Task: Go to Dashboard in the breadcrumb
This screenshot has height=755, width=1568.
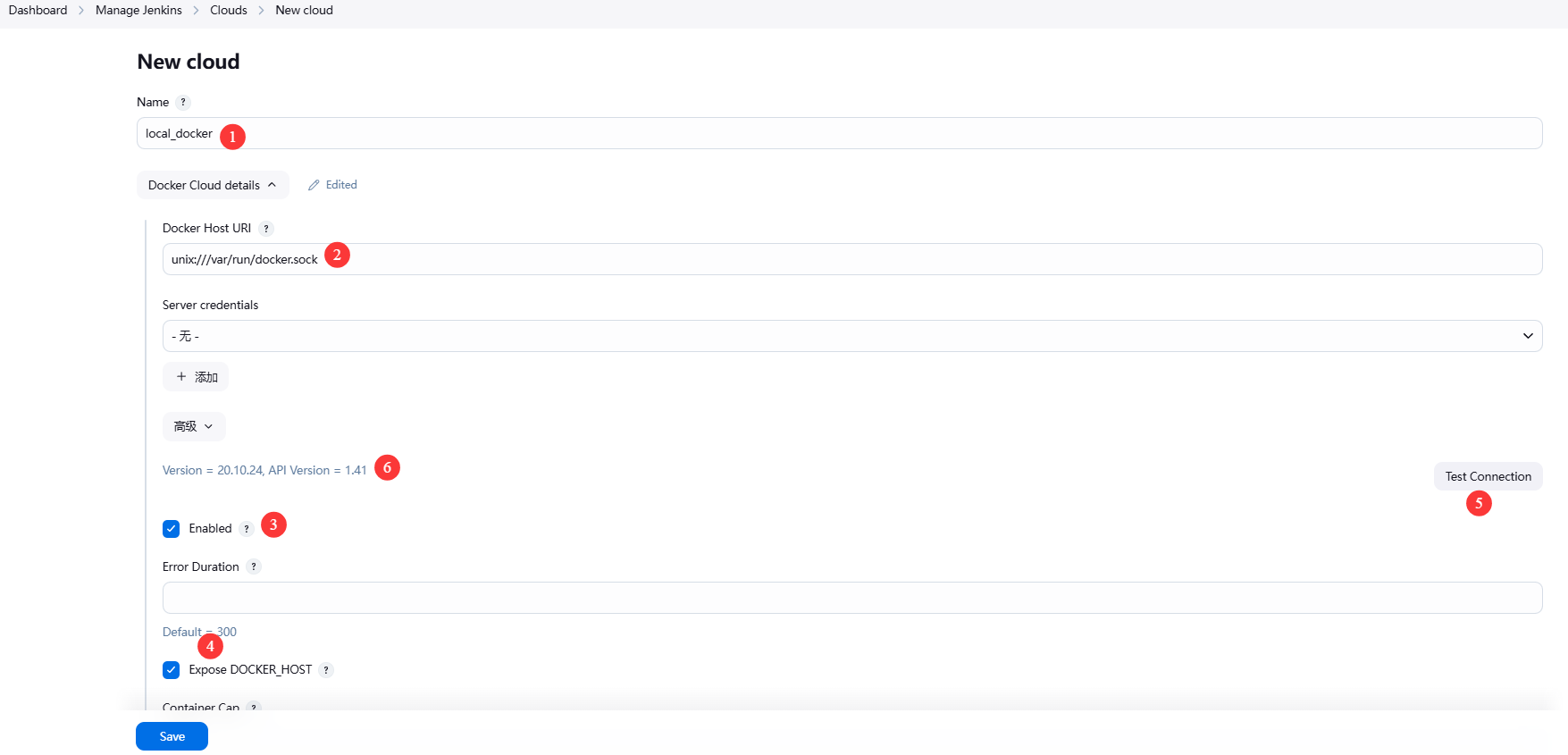Action: (38, 11)
